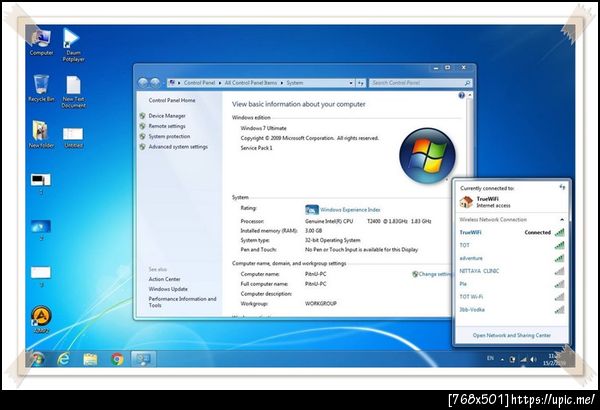
Task: Show hidden tray icons arrow
Action: pos(502,359)
